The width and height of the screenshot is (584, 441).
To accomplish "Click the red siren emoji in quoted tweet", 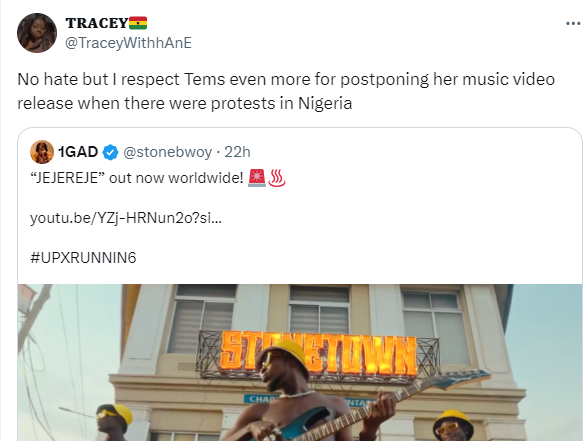I will pyautogui.click(x=257, y=178).
